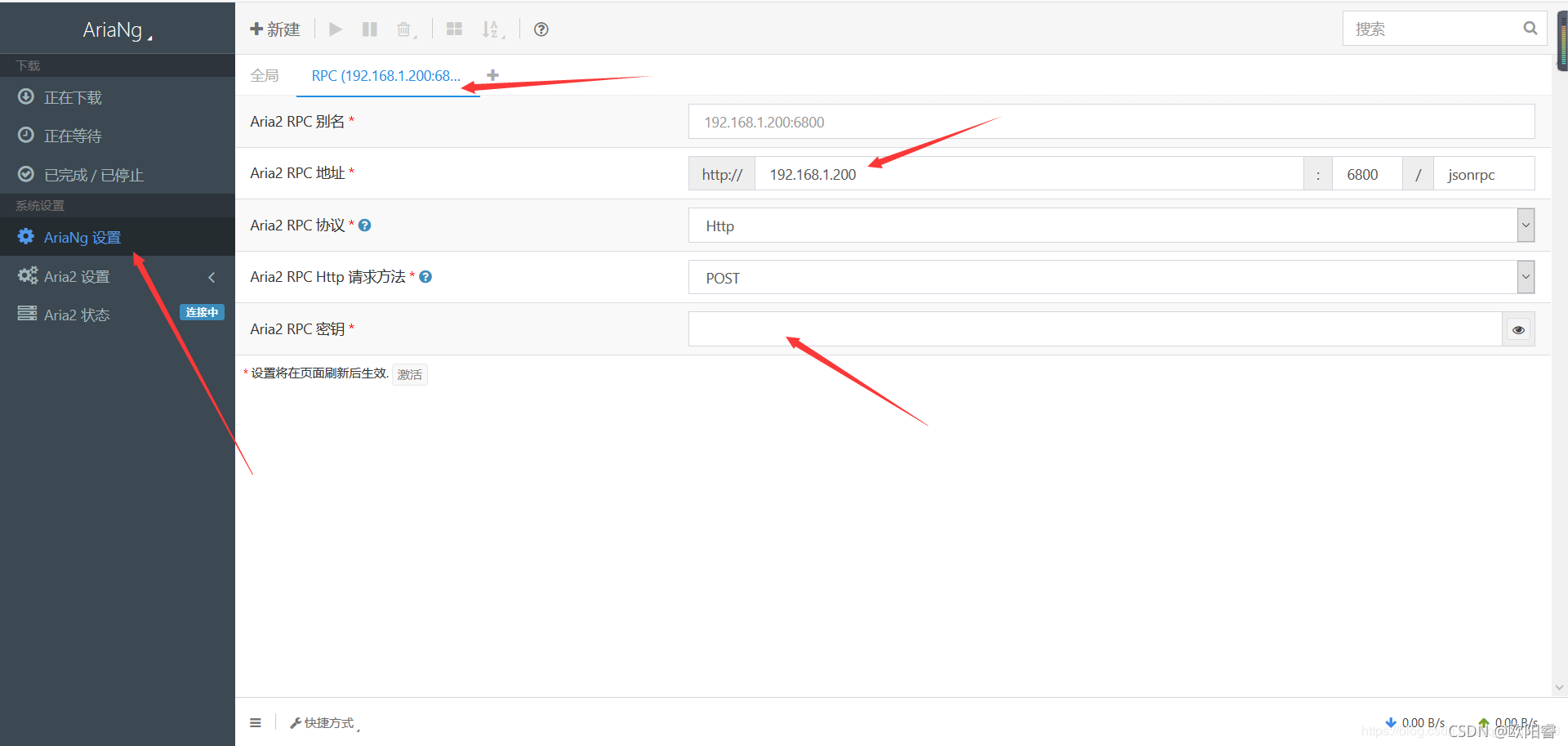Click the 连接中 status badge
1568x746 pixels.
click(x=202, y=312)
